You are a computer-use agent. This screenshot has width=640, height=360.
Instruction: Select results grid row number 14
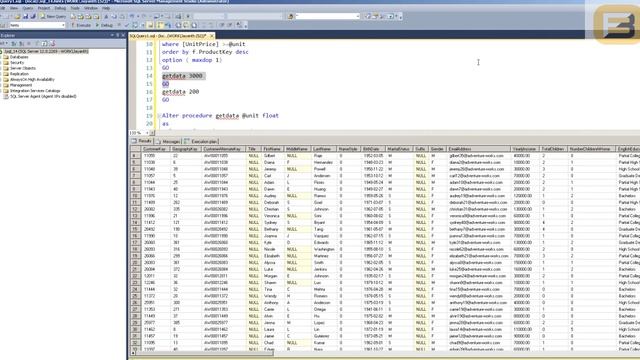coord(135,223)
